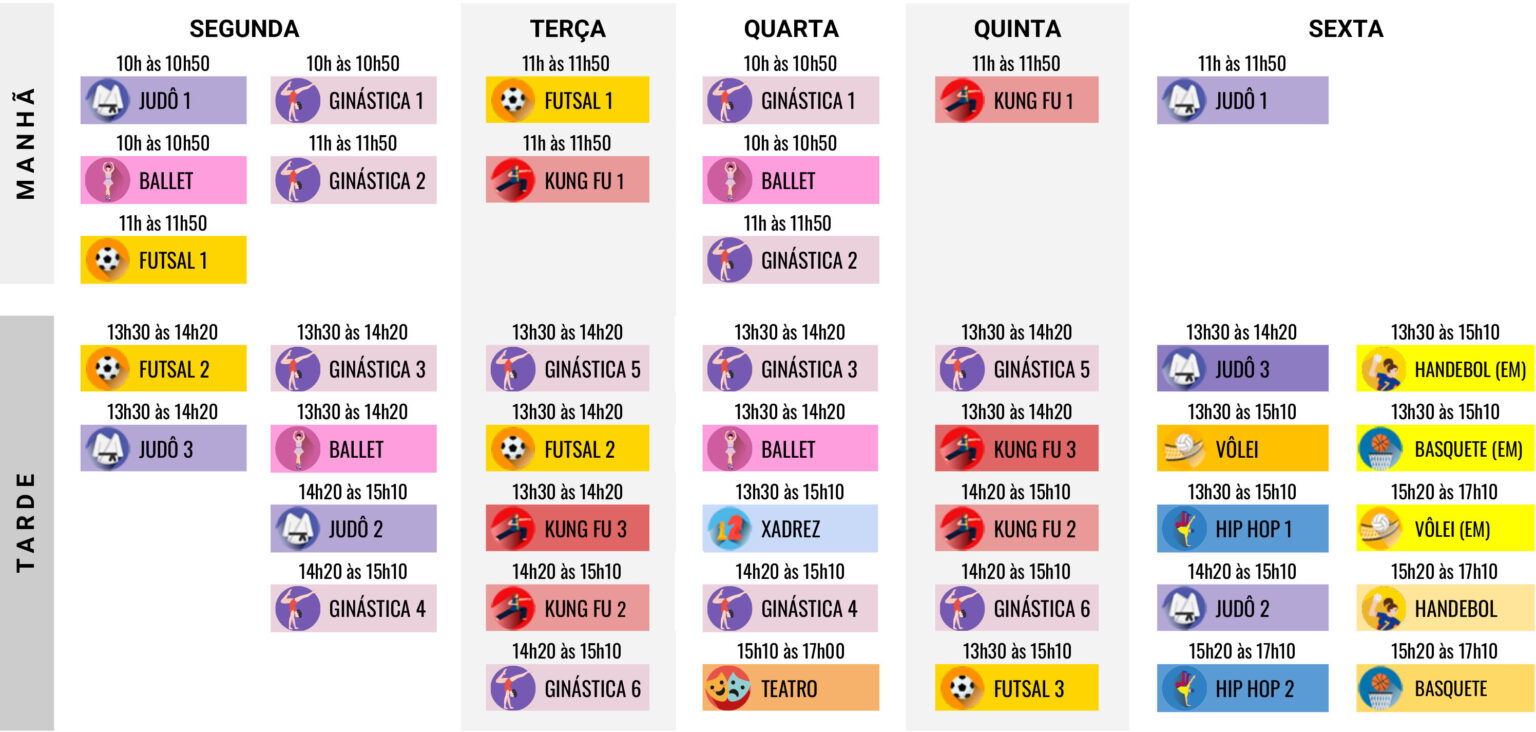Click the theater masks icon for Teatro

727,688
